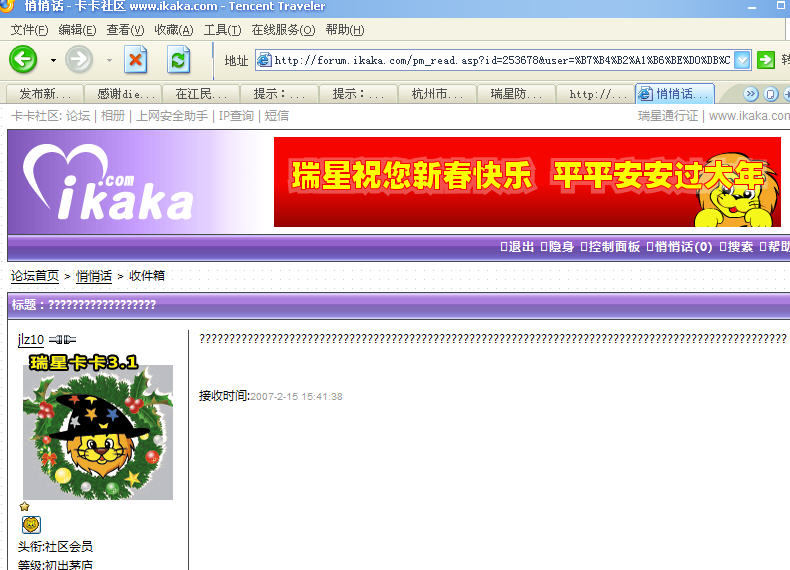Open 悄悄话(0) in the purple bar
Image resolution: width=790 pixels, height=570 pixels.
click(x=683, y=247)
